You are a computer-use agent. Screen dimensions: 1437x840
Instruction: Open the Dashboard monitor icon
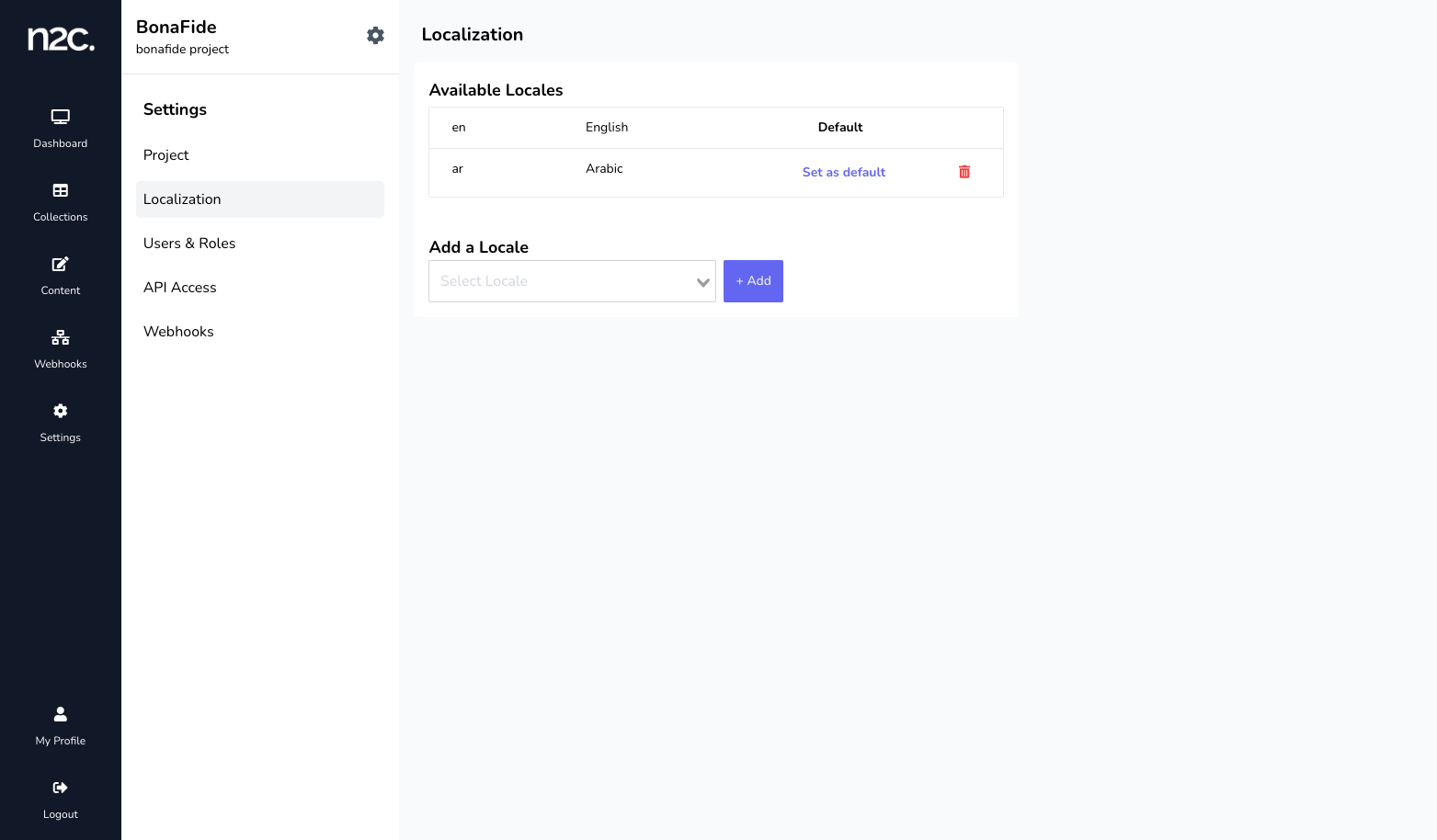point(61,117)
